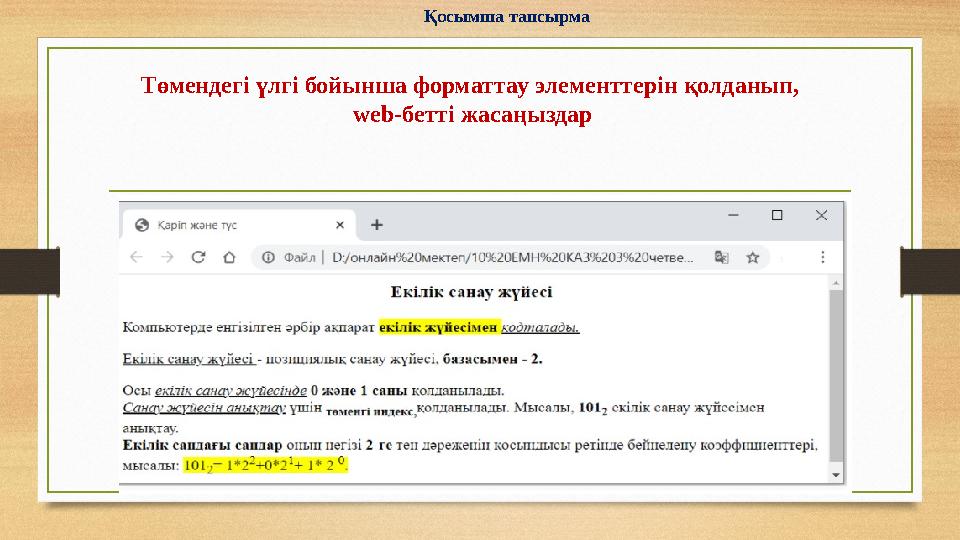This screenshot has width=960, height=540.
Task: Click the Файл label in address bar
Action: click(x=299, y=258)
